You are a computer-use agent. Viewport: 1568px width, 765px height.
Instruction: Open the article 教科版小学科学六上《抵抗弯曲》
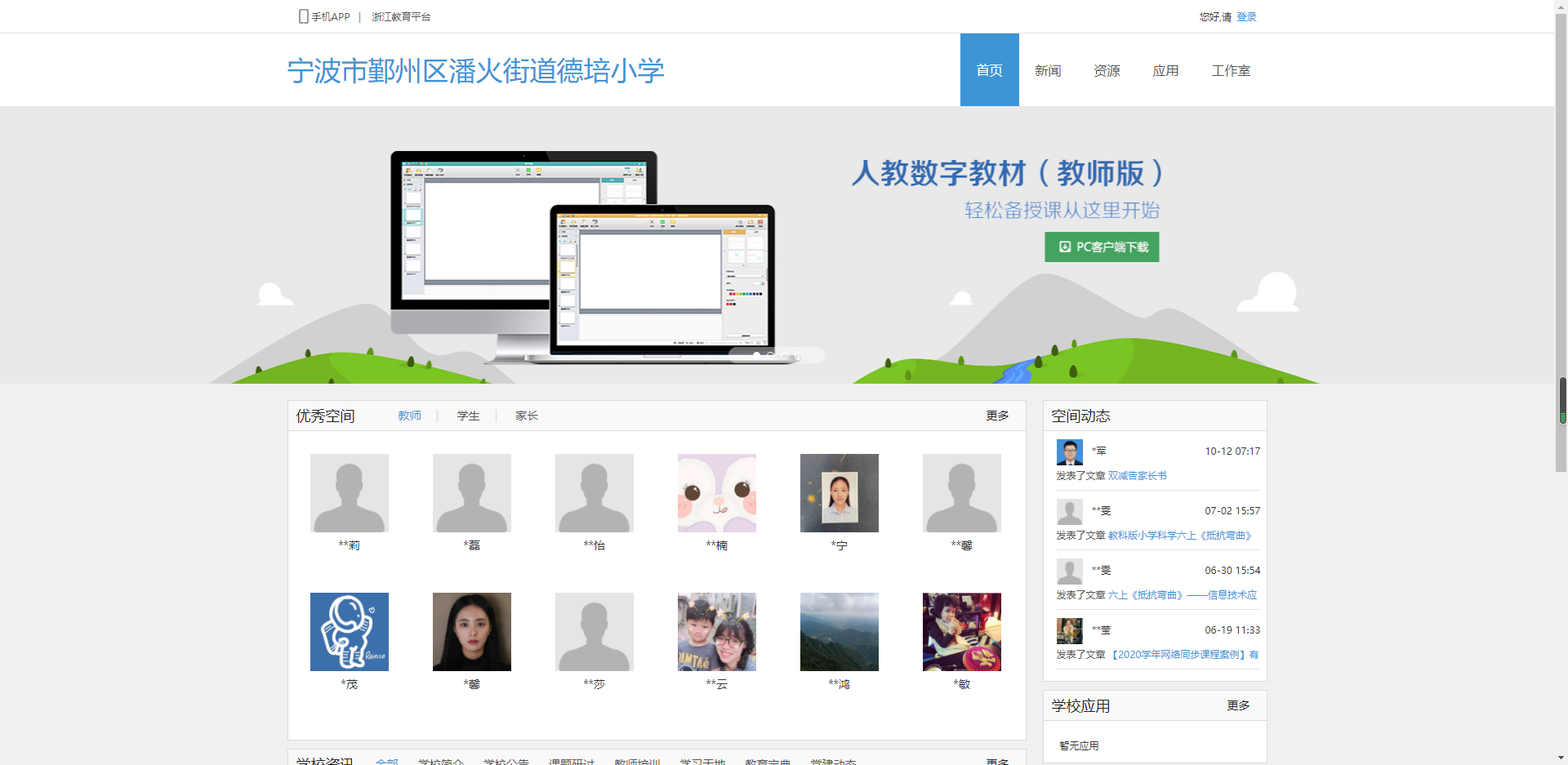[x=1180, y=535]
